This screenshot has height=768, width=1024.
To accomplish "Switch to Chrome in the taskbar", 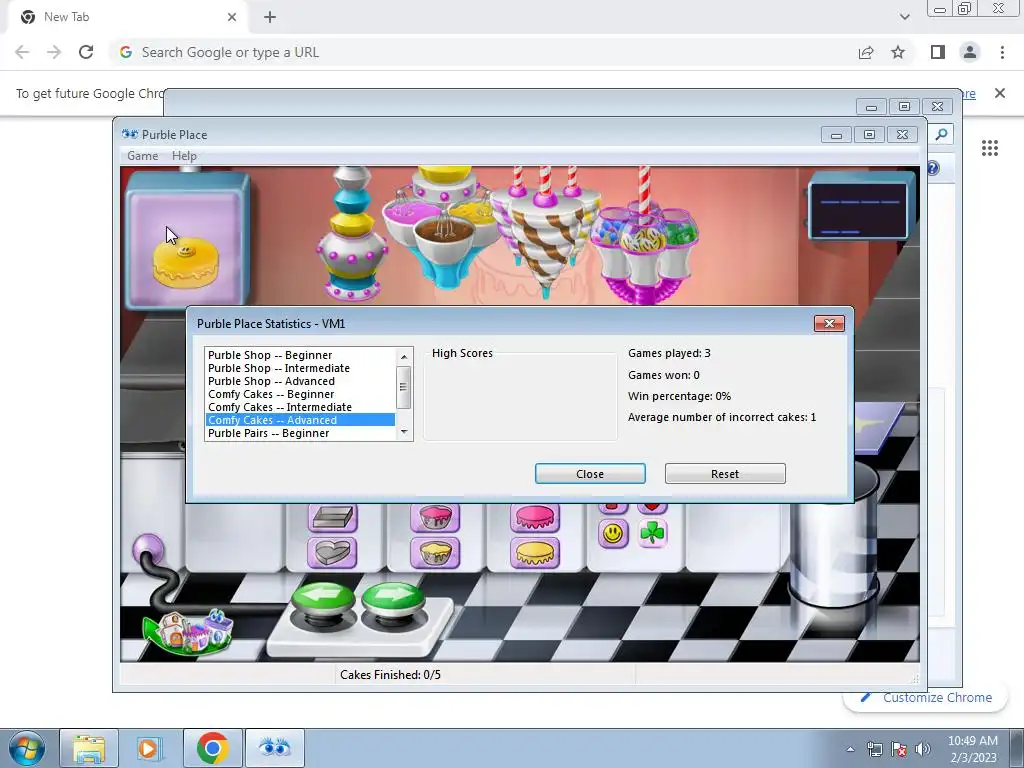I will 212,748.
